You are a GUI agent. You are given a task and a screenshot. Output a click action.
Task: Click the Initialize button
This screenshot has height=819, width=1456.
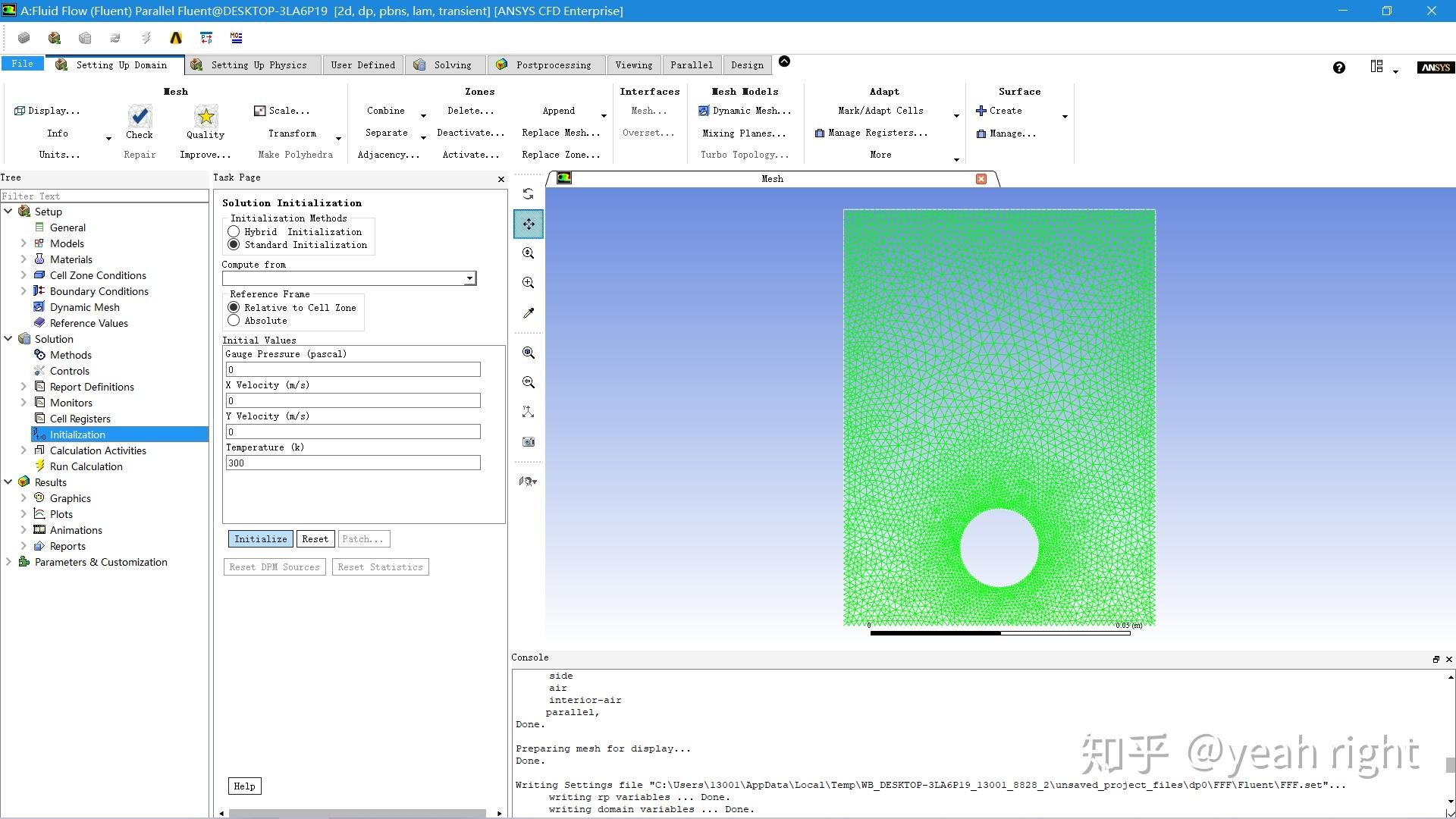pos(261,539)
